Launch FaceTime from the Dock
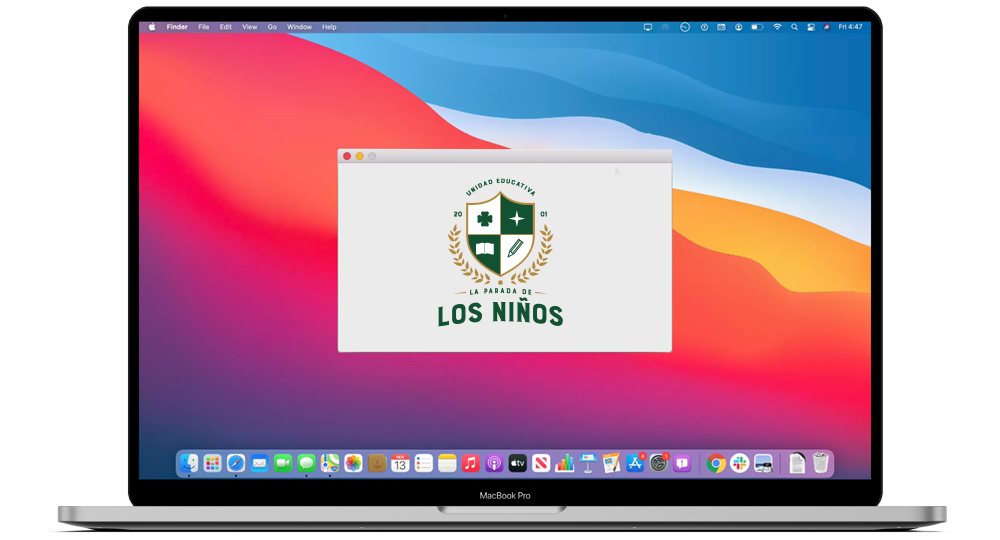Viewport: 1000px width, 540px height. pos(283,463)
